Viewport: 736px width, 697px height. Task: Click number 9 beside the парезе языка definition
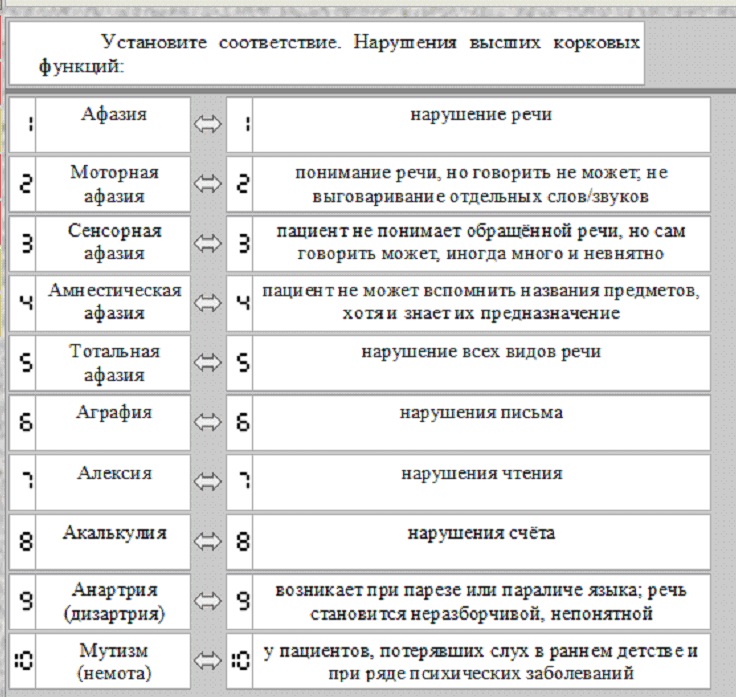(x=240, y=601)
